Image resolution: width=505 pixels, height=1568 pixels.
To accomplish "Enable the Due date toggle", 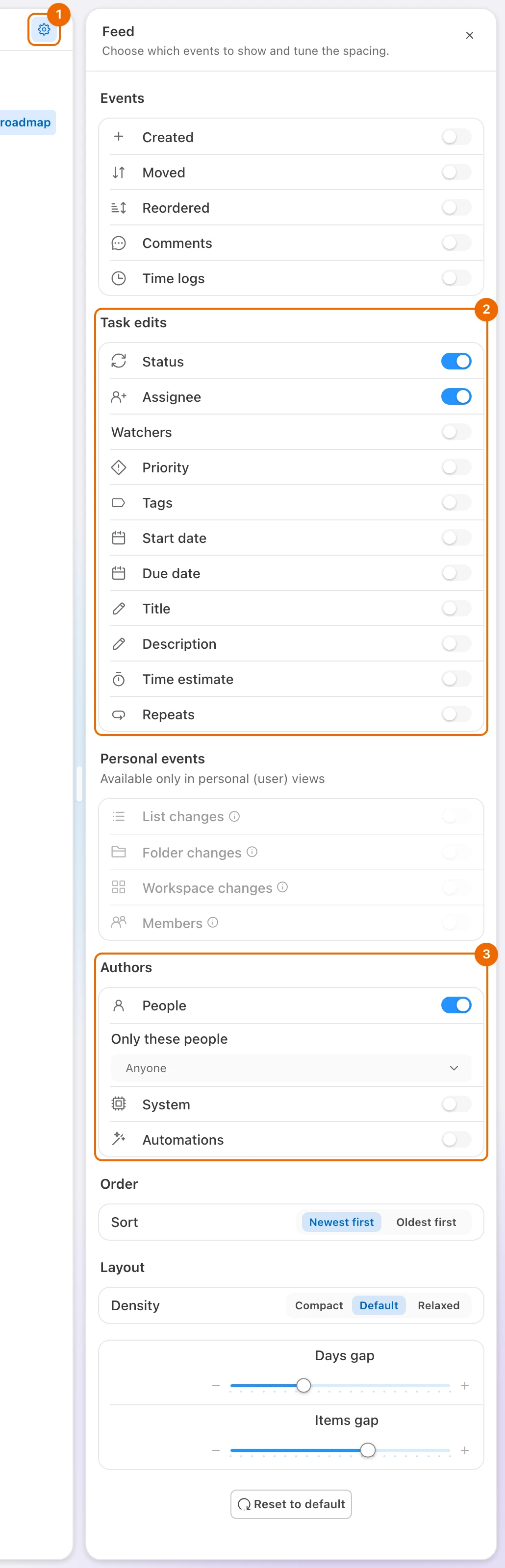I will 456,573.
